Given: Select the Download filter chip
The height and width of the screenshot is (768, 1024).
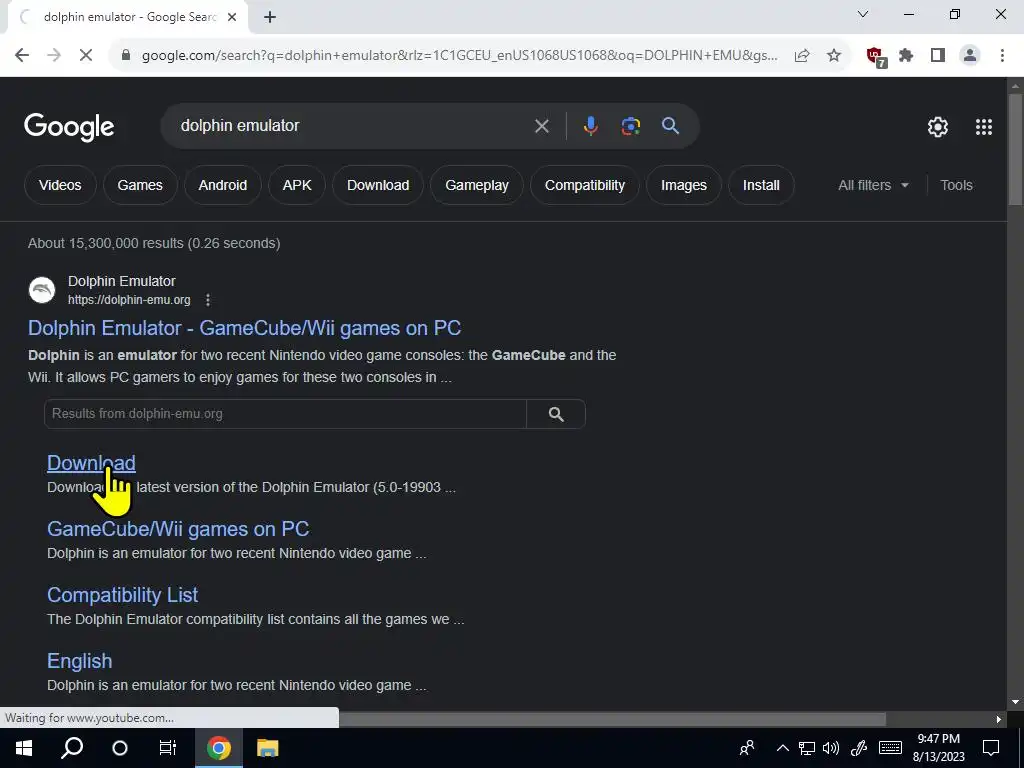Looking at the screenshot, I should [x=378, y=185].
